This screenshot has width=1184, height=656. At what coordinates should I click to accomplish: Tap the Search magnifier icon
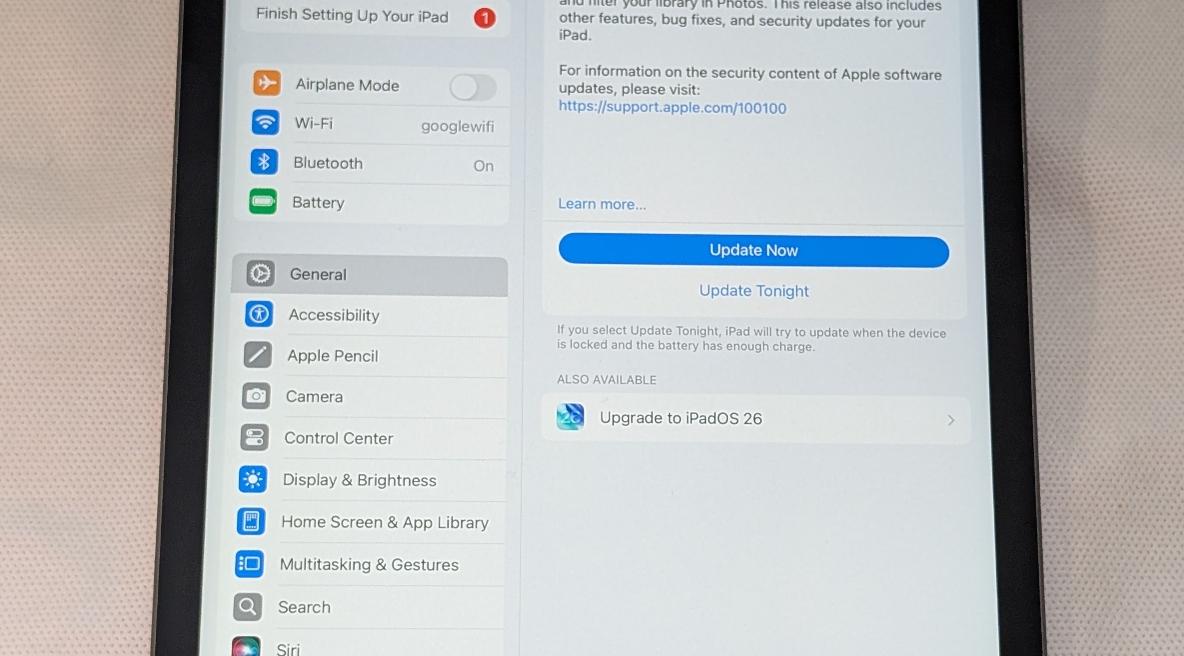point(248,606)
